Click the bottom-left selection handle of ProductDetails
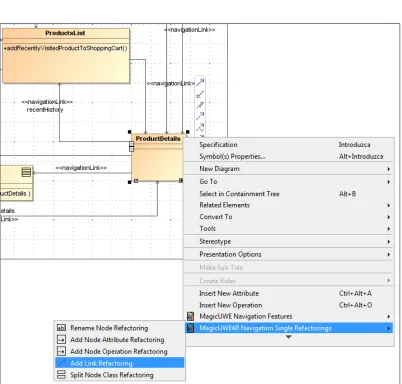 coord(130,182)
